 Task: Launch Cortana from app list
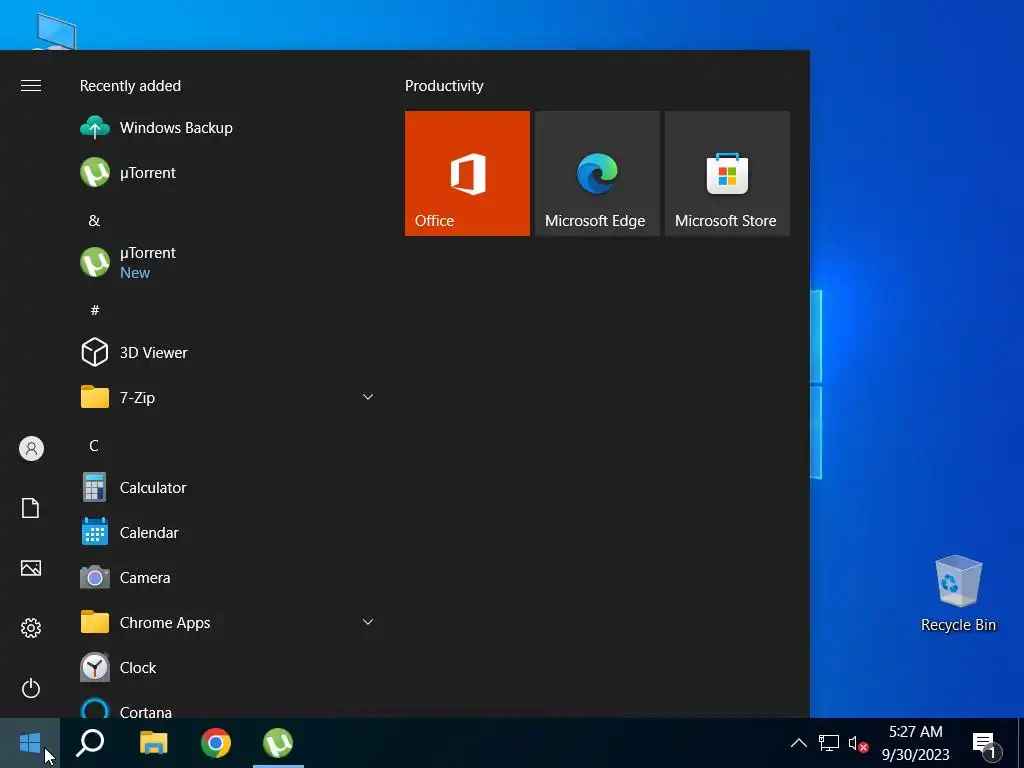pos(227,708)
